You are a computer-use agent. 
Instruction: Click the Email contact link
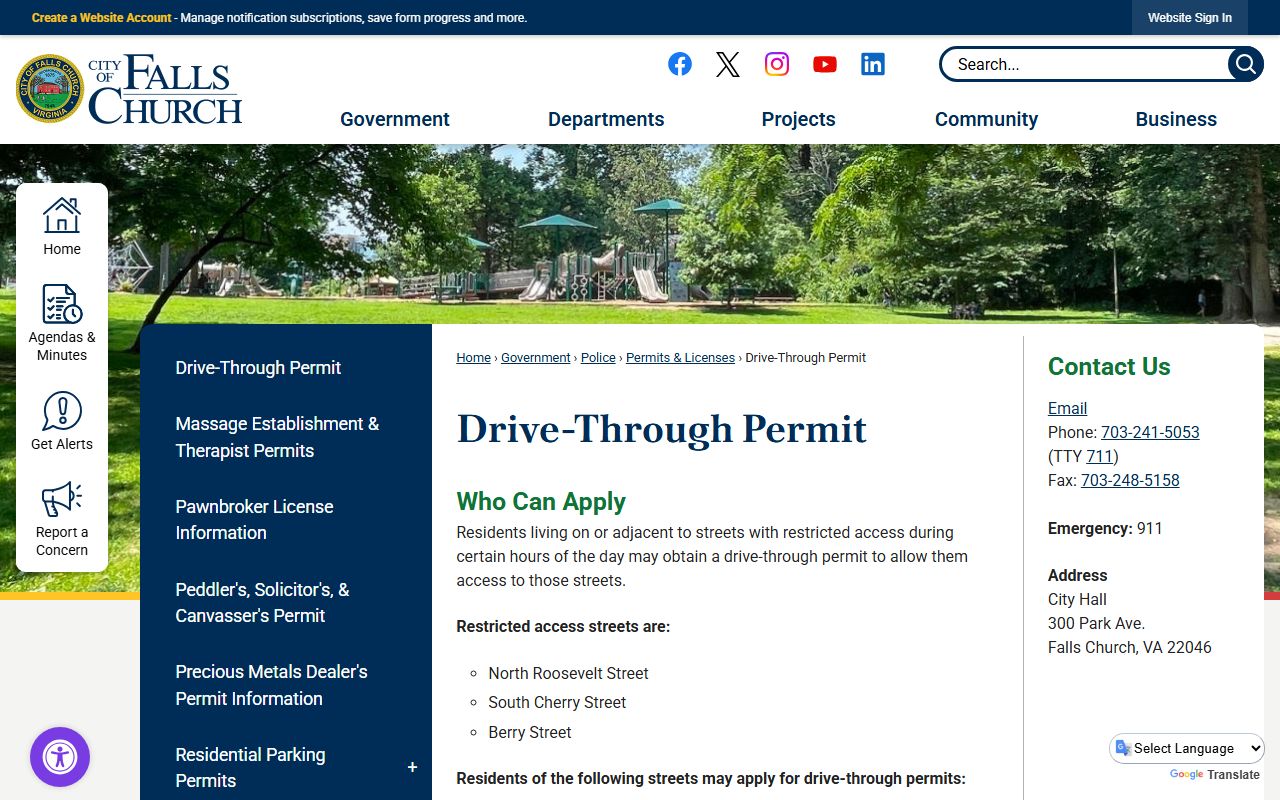[1067, 408]
